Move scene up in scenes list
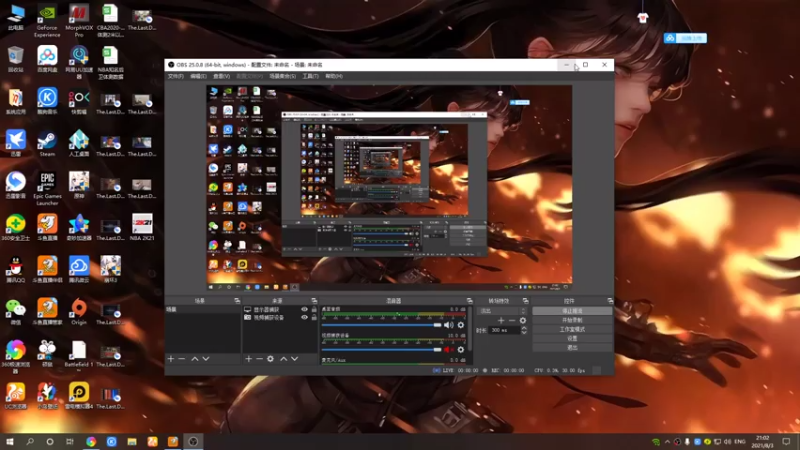 click(x=194, y=359)
